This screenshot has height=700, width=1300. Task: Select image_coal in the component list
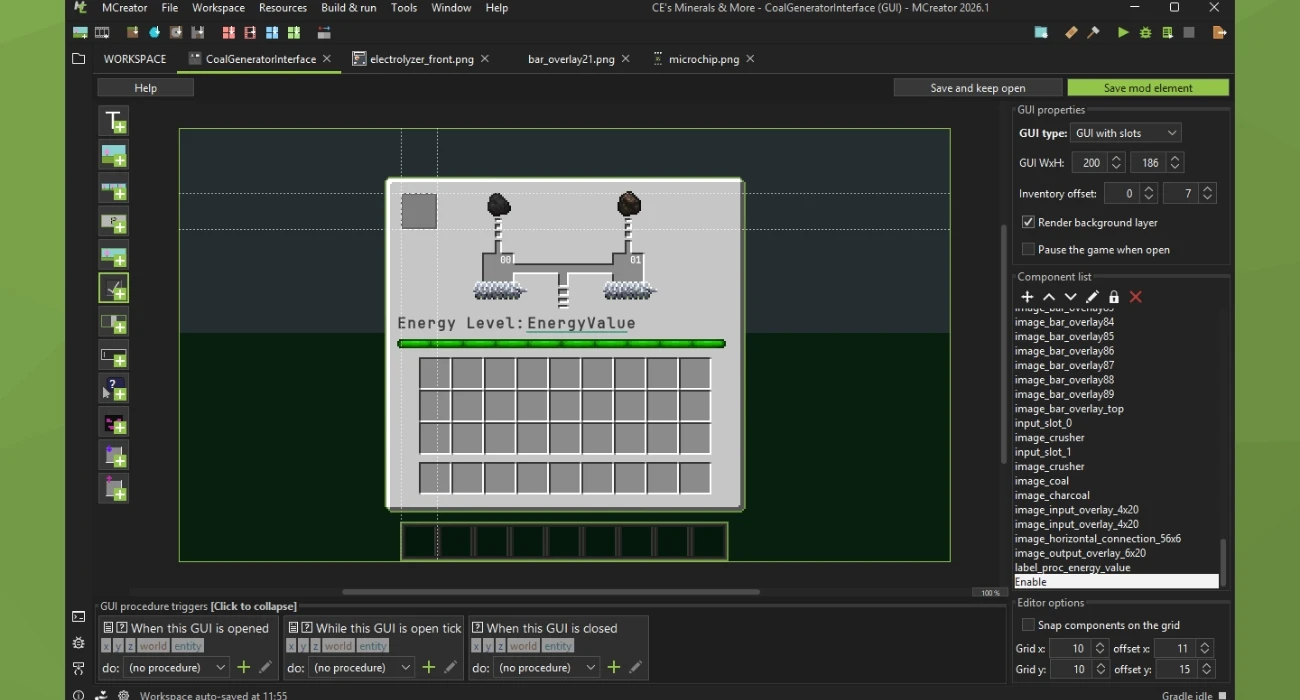[x=1116, y=481]
